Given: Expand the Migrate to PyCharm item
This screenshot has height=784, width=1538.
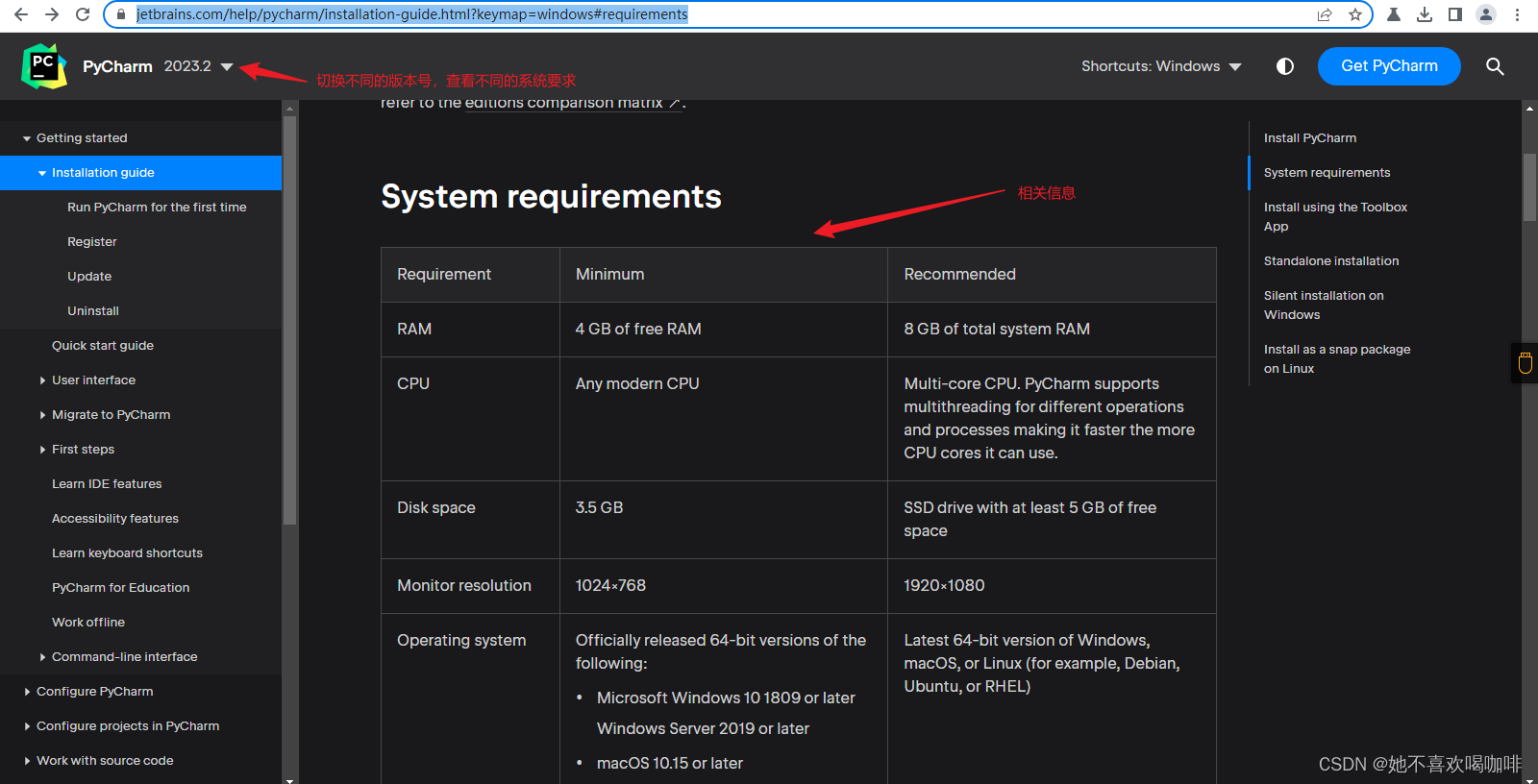Looking at the screenshot, I should tap(42, 415).
